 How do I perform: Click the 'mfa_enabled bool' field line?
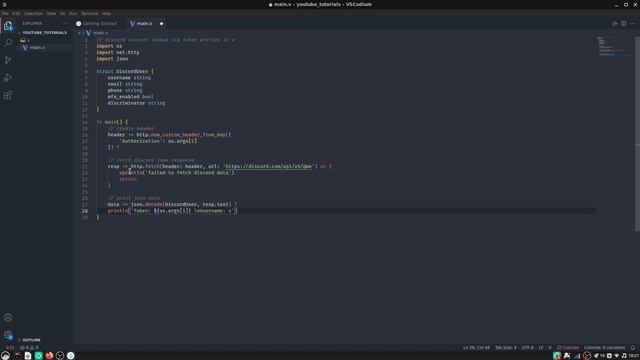(x=131, y=97)
